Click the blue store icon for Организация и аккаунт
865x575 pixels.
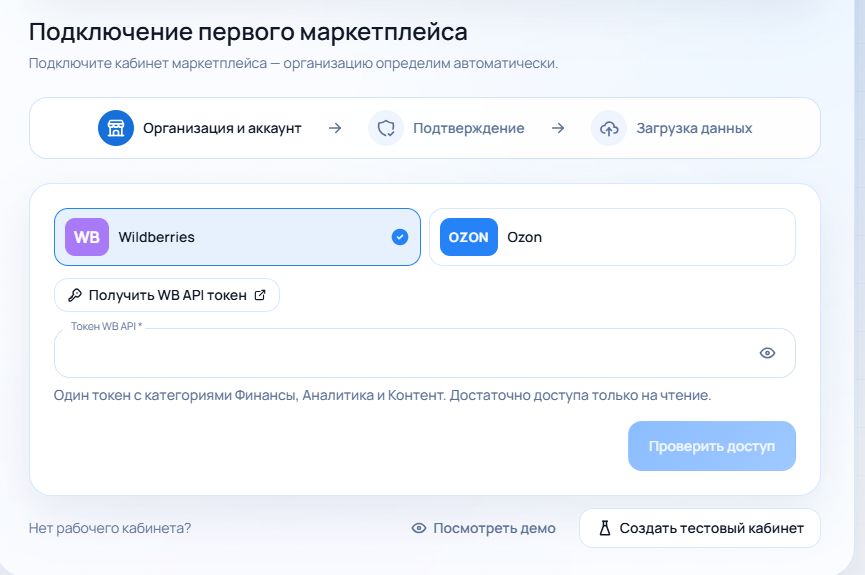(116, 128)
